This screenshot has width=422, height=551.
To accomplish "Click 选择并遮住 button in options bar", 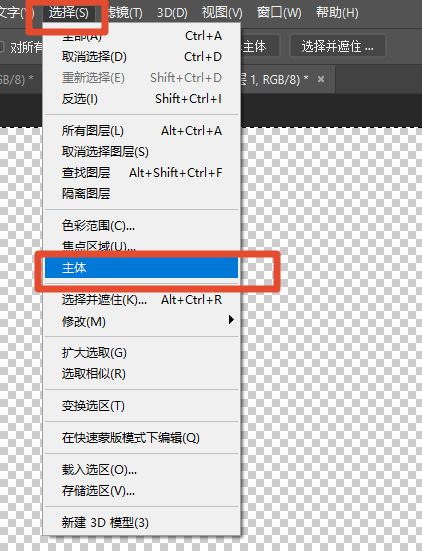I will 338,46.
